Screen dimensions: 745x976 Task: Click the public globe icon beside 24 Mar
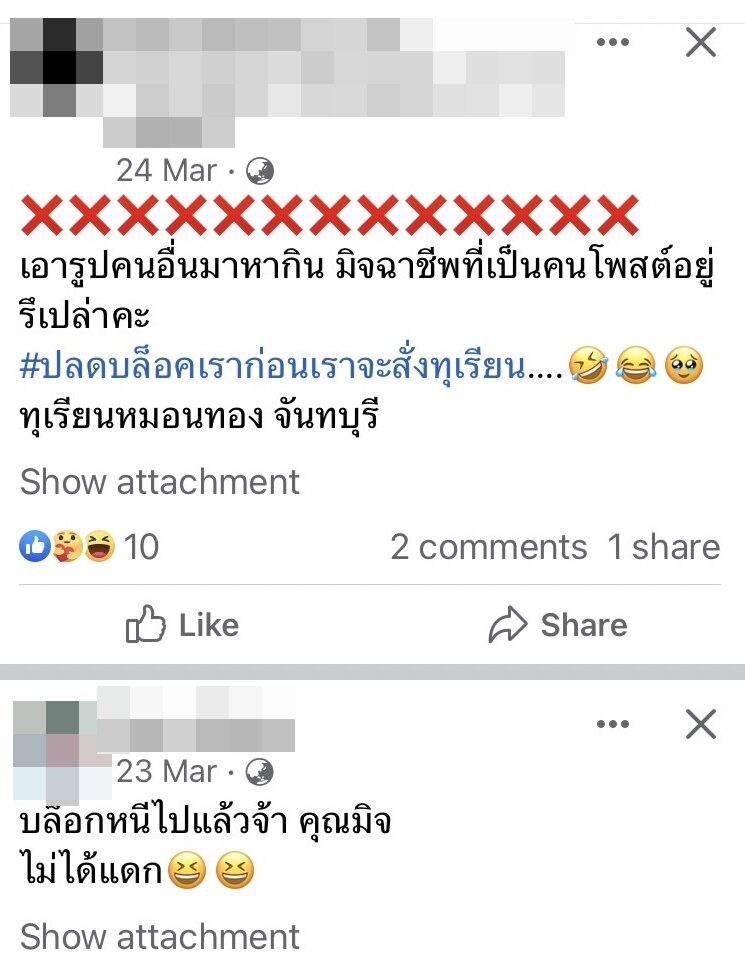[x=260, y=171]
